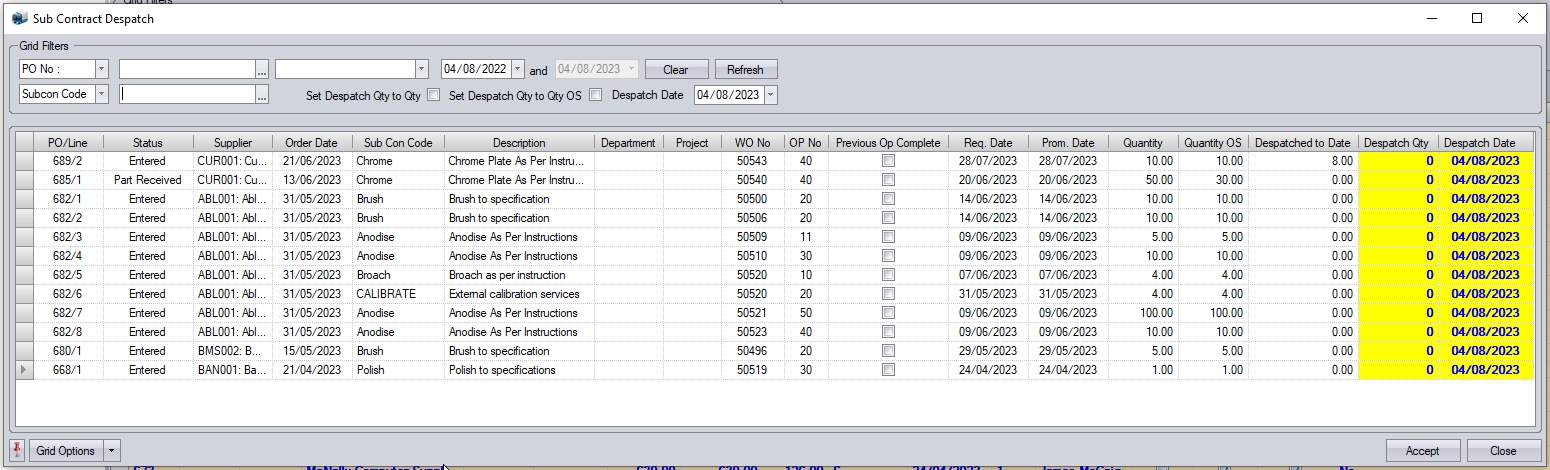Toggle Previous Op Complete for PO 685/1

click(x=888, y=180)
